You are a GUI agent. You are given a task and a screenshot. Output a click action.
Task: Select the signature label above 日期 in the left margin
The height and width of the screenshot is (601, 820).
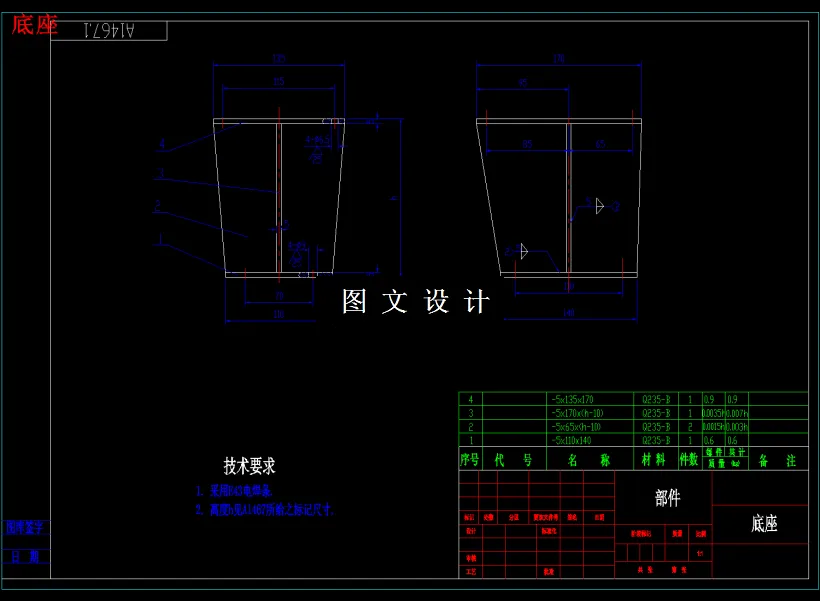(x=25, y=527)
